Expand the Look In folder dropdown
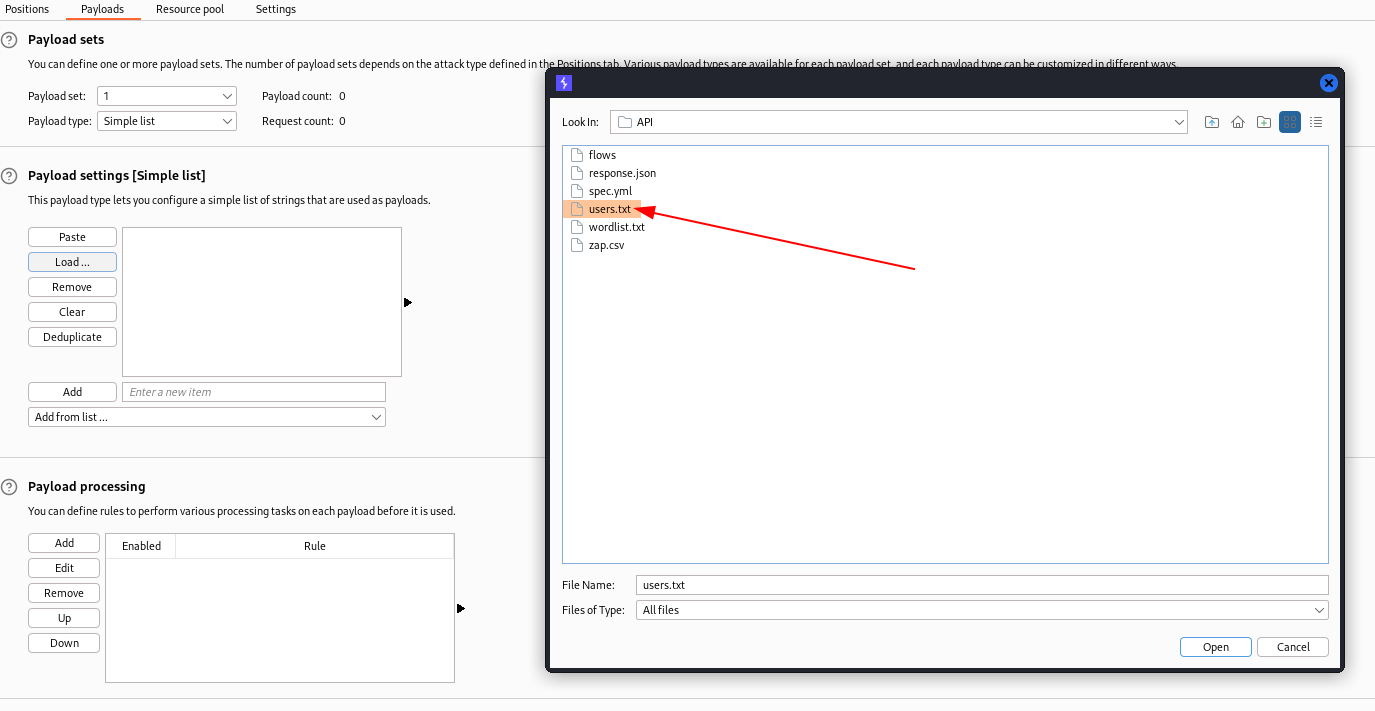 click(x=1180, y=122)
